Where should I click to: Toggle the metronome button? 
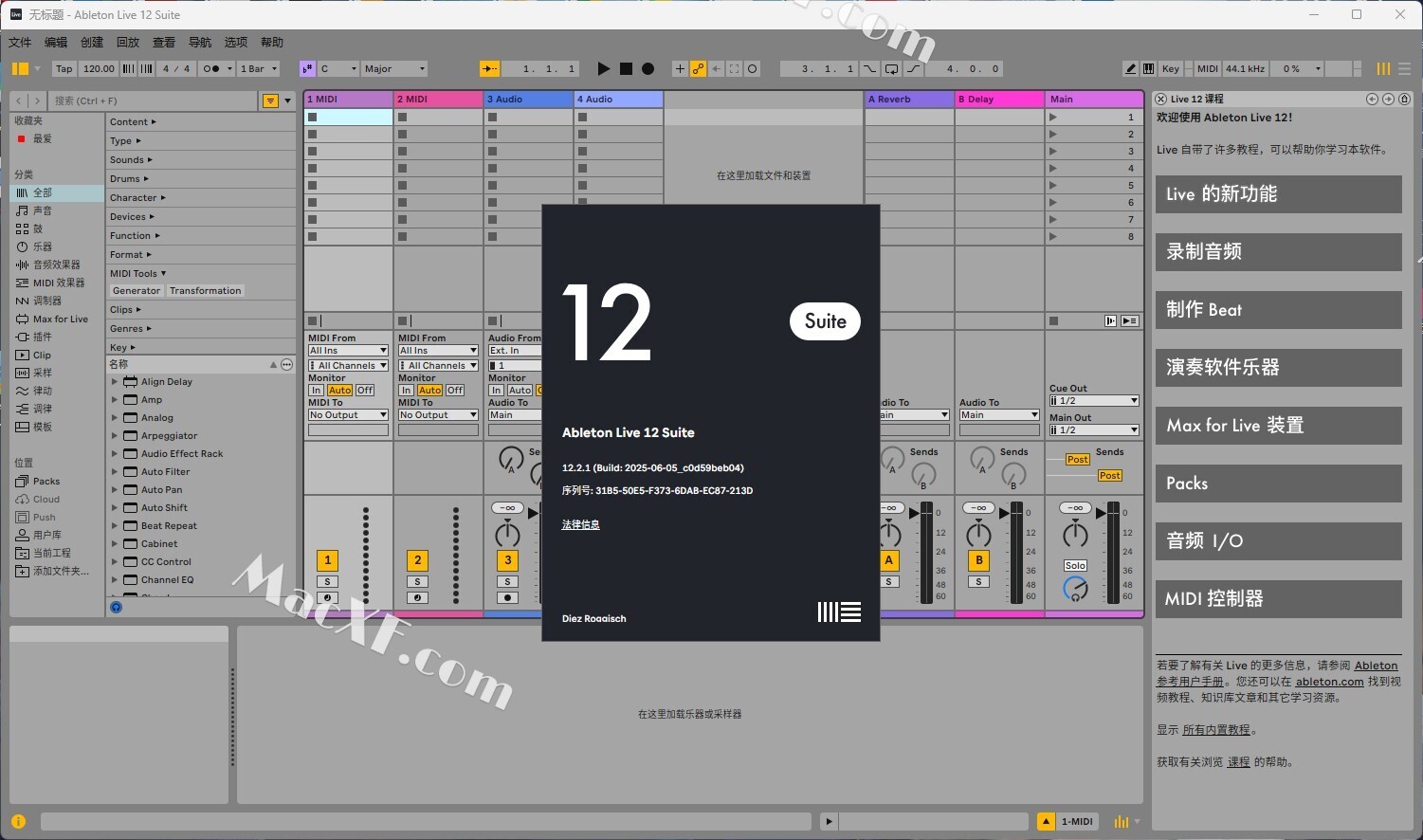211,68
